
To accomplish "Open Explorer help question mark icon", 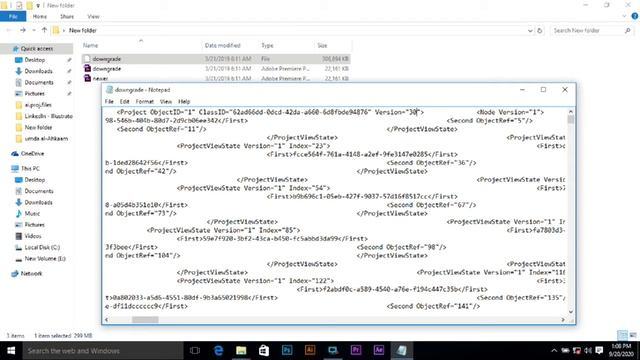I will [x=635, y=16].
